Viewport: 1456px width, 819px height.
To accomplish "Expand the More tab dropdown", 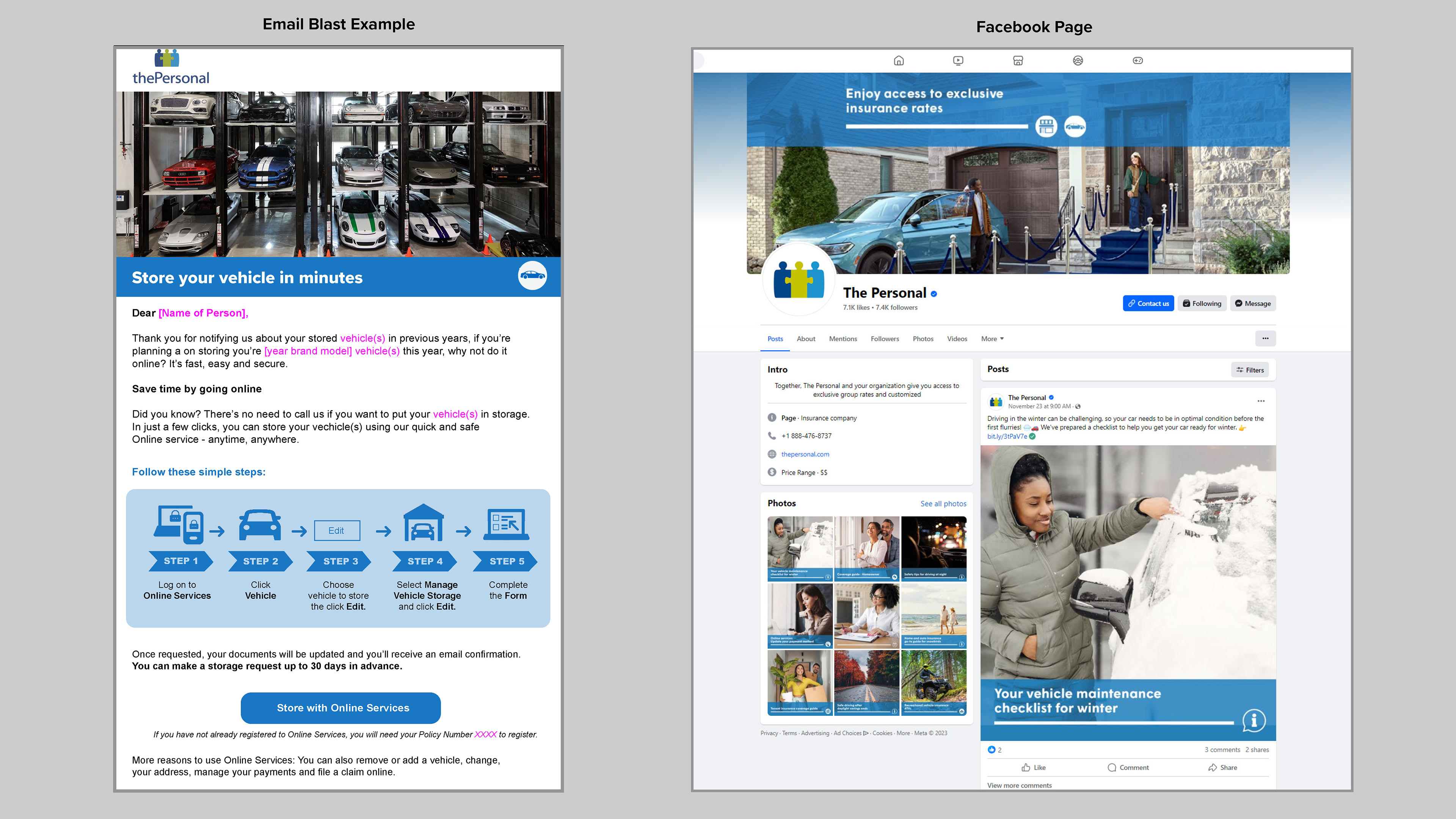I will [x=992, y=339].
